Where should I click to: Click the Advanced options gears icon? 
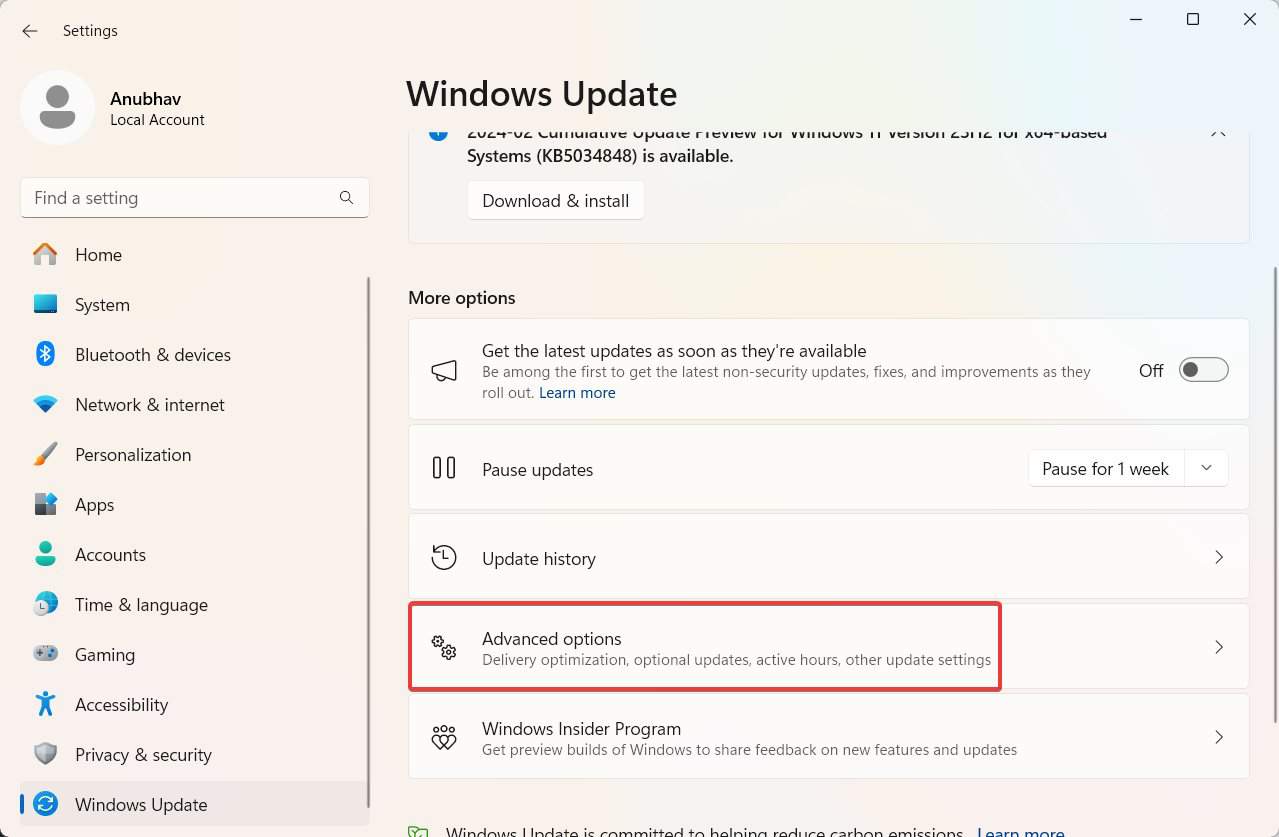click(x=444, y=647)
